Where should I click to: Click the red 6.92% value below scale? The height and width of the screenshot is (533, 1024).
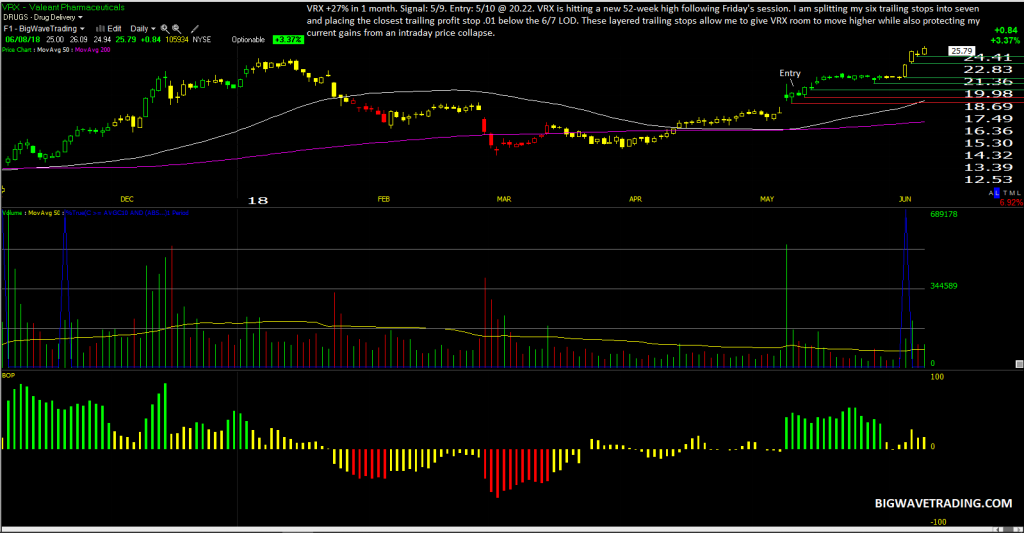1011,202
